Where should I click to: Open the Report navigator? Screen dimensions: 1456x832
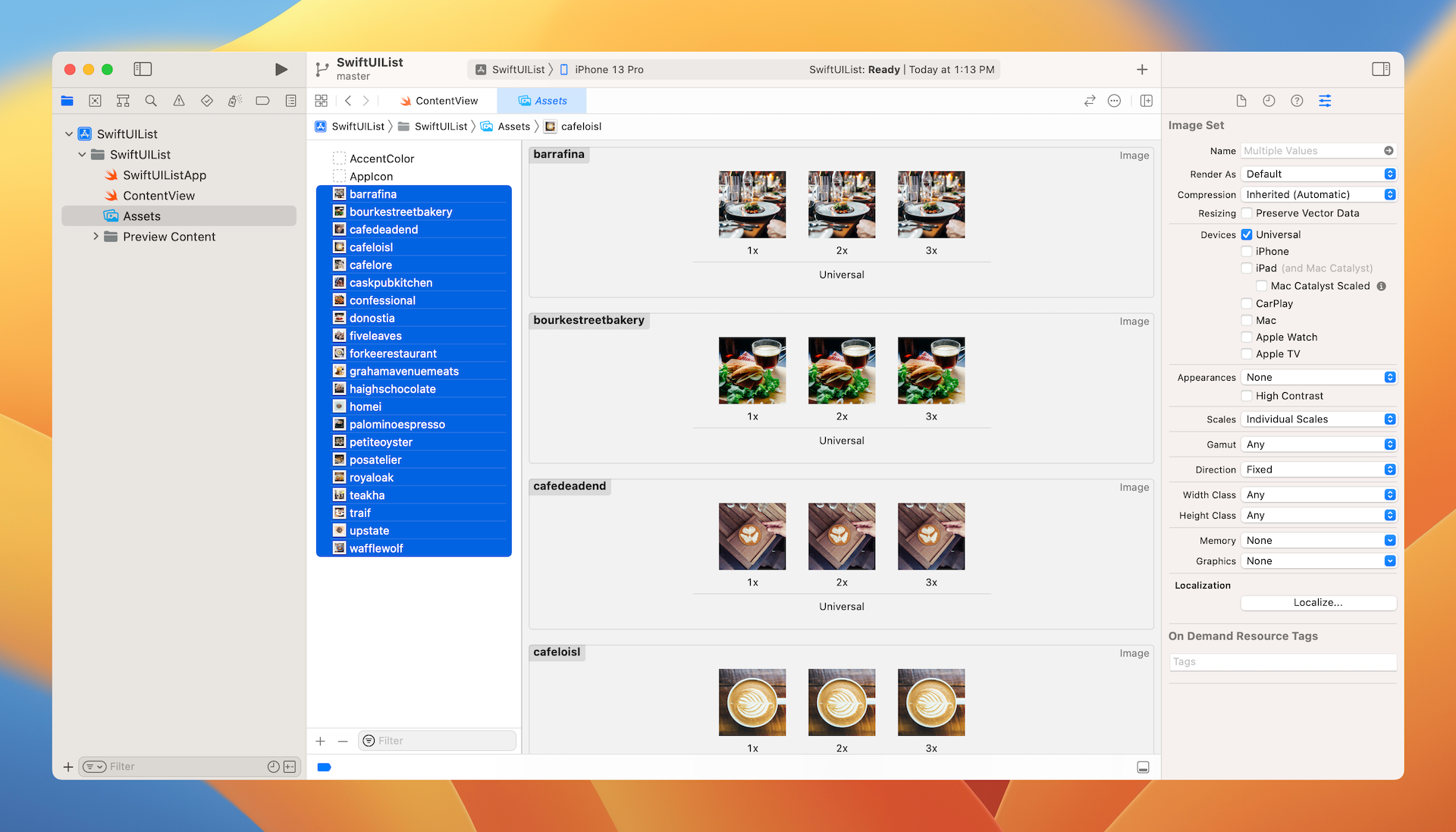[x=290, y=99]
